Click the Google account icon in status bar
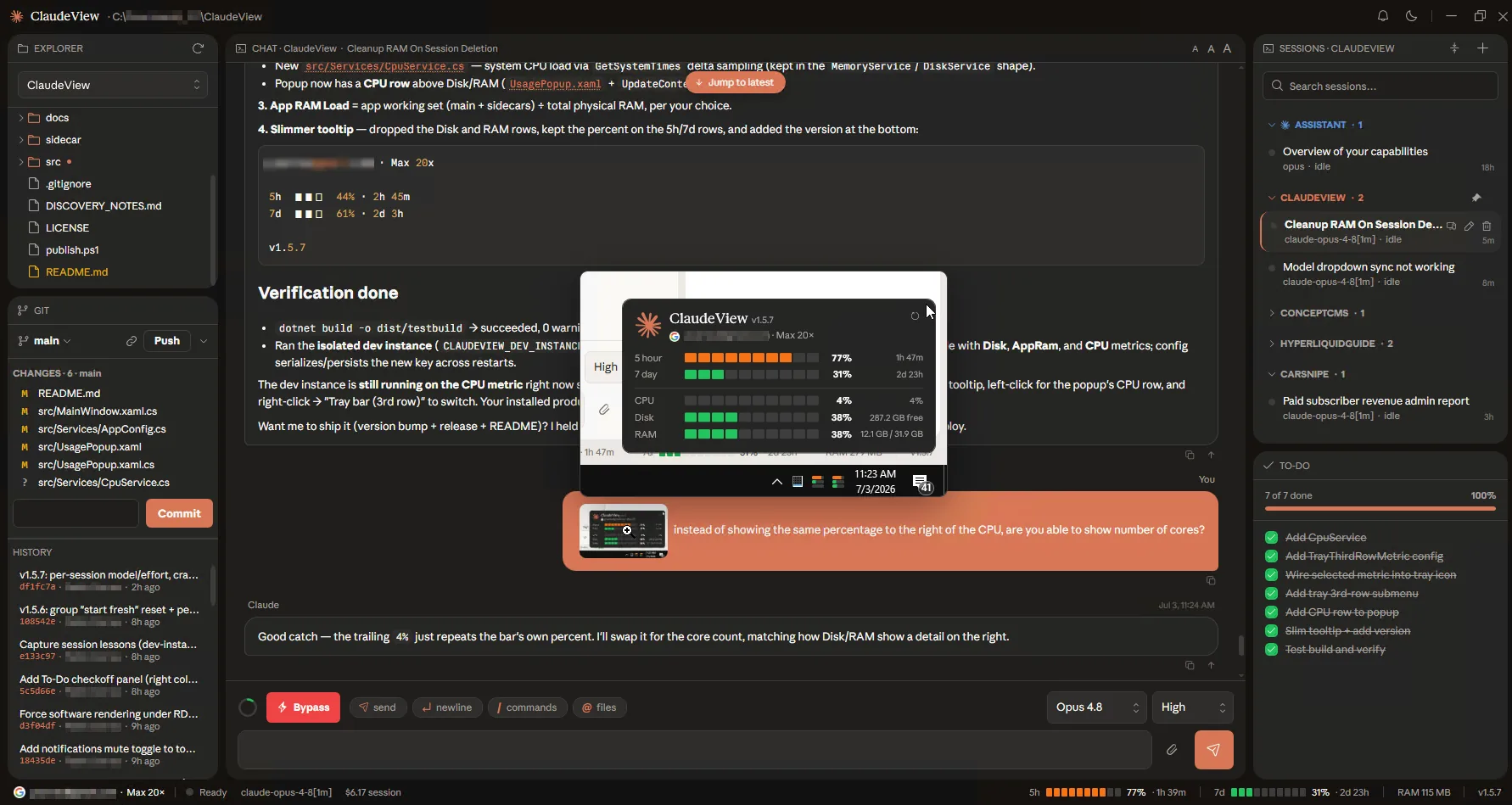Screen dimensions: 1512x805 tap(20, 792)
